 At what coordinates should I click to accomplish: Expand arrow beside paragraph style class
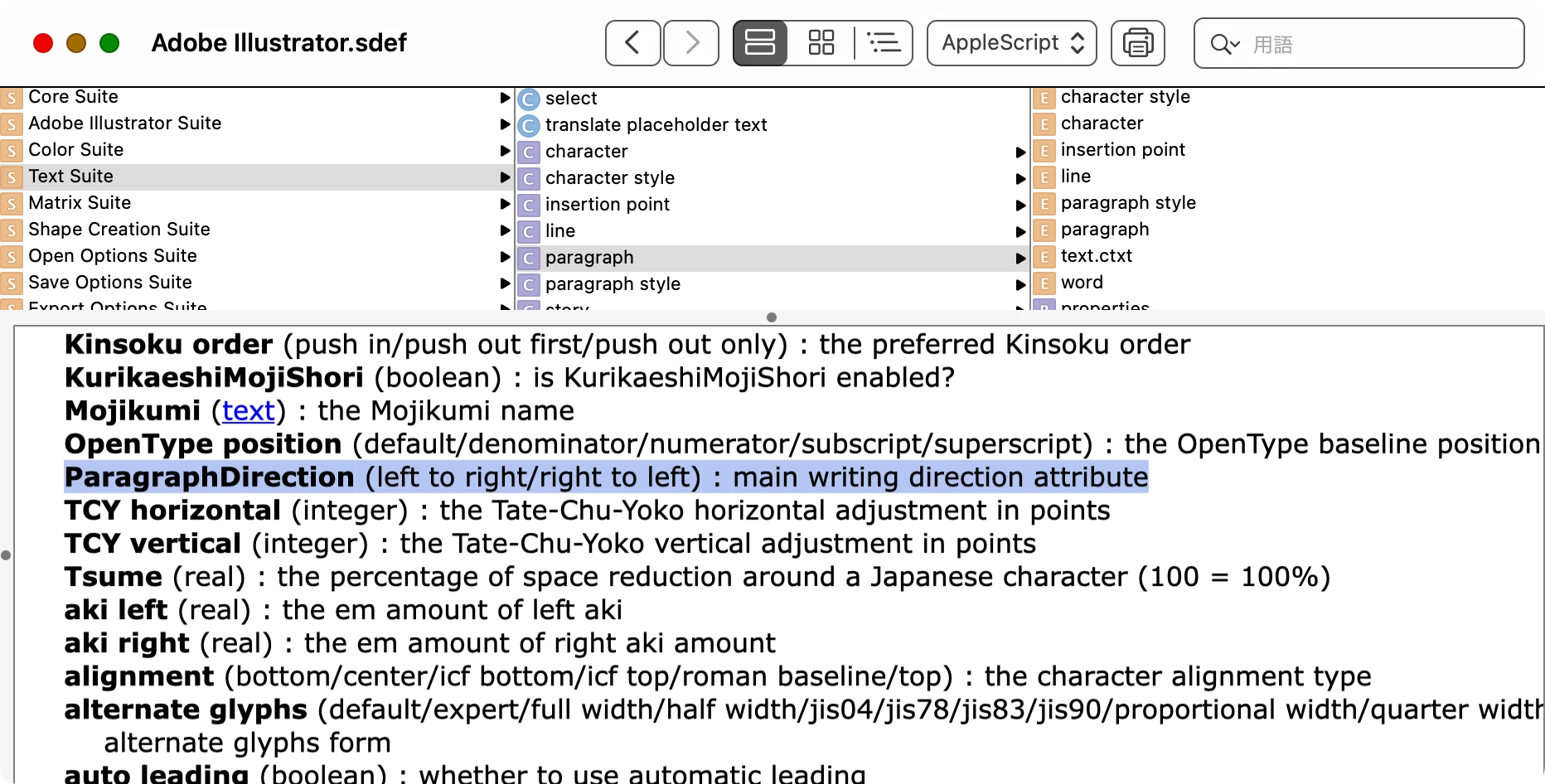click(x=1021, y=285)
